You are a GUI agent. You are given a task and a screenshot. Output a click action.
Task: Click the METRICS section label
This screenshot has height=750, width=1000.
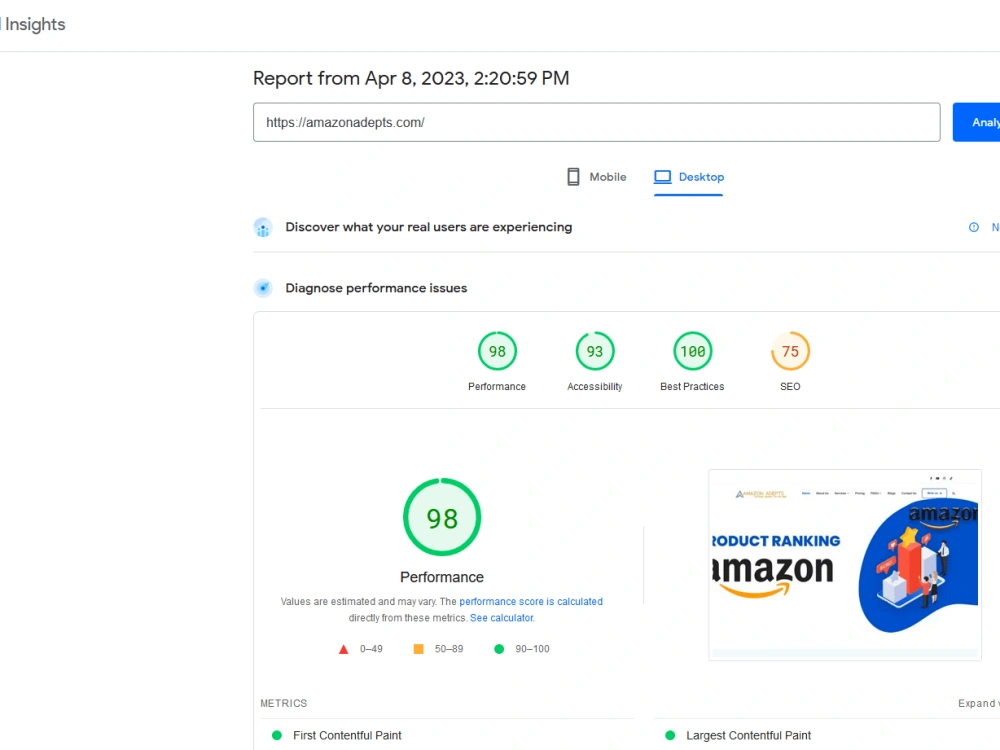pyautogui.click(x=284, y=703)
